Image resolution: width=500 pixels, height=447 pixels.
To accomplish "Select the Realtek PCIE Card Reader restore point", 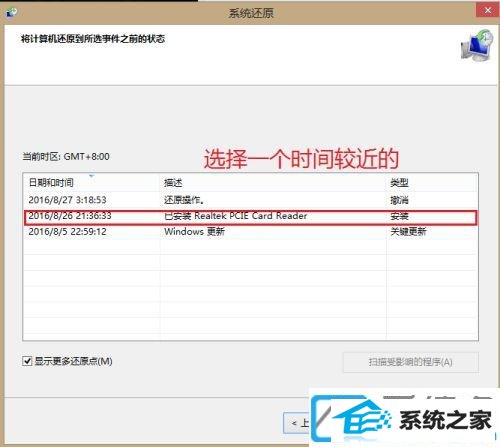I will pos(250,216).
